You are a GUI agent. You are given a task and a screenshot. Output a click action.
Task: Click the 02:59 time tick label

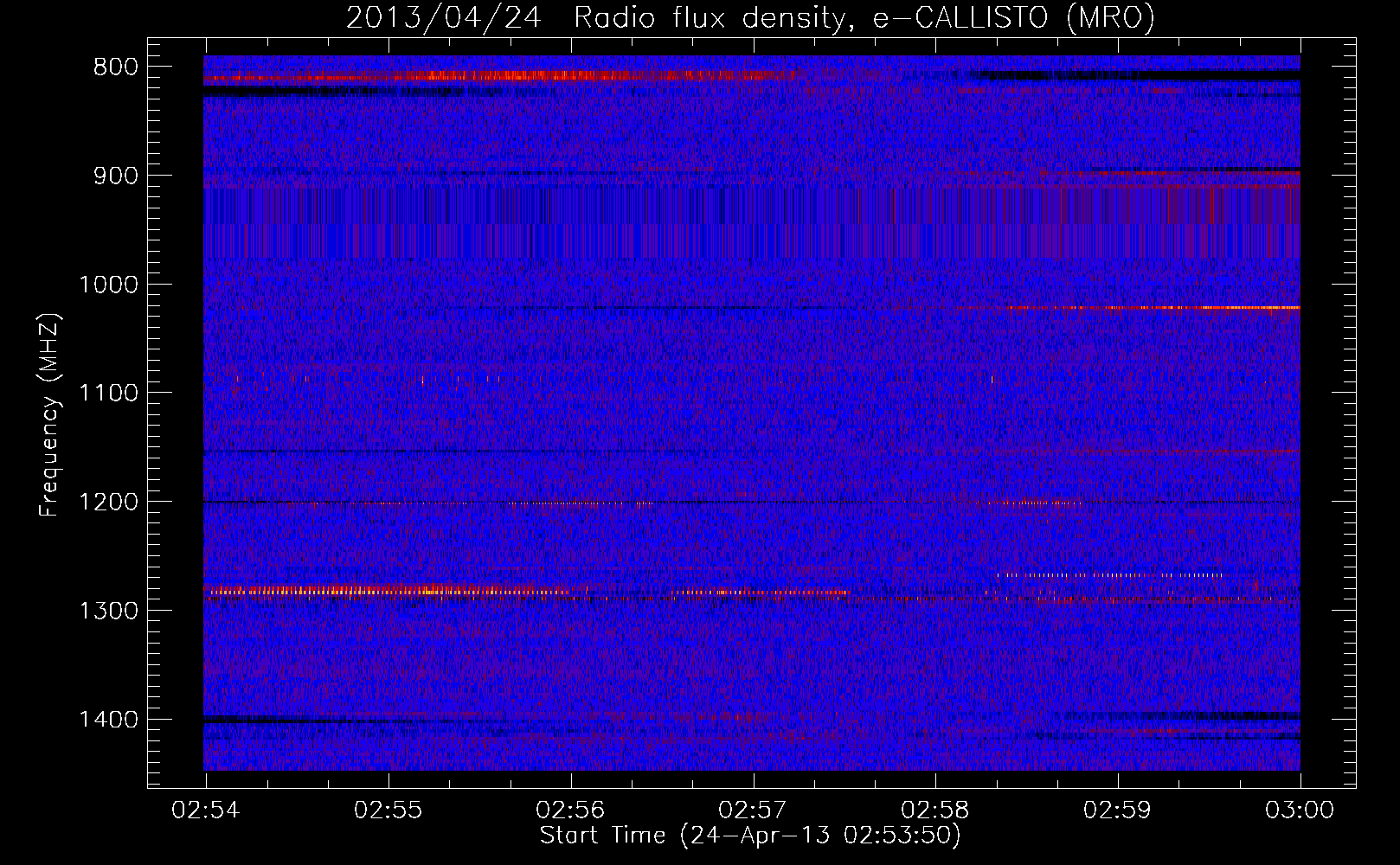tap(1119, 810)
